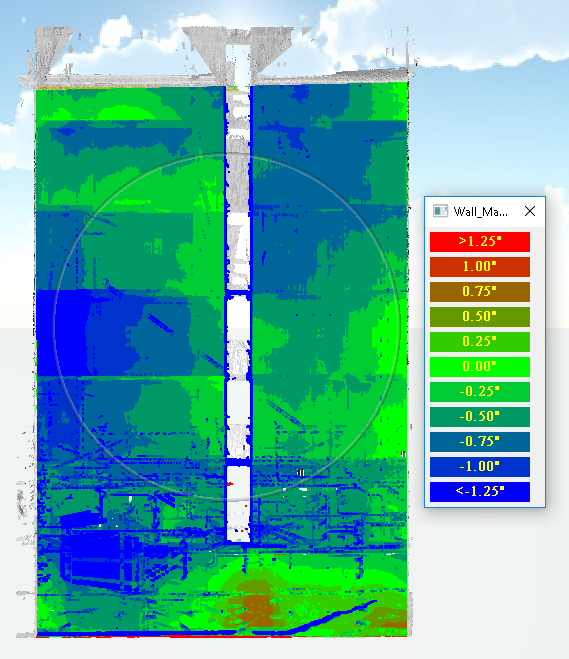Pick the <-1.25" deep blue legend swatch

tap(479, 492)
